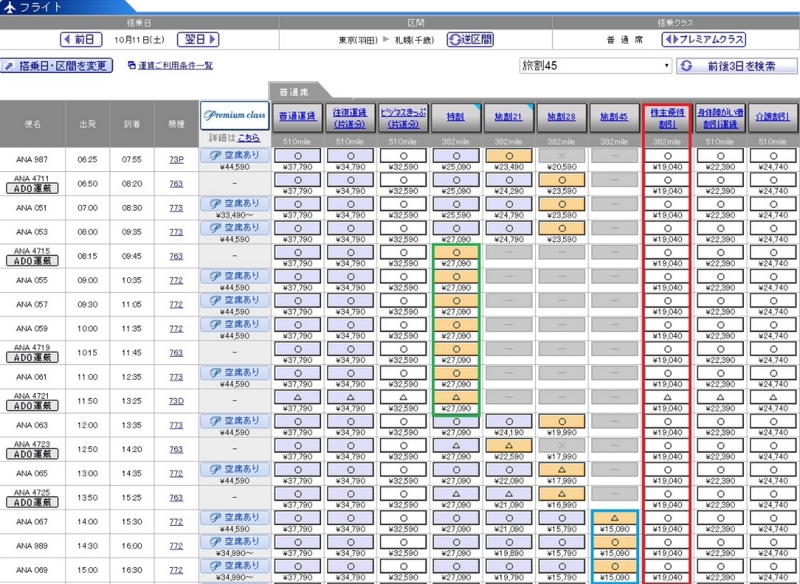Click the document icon beside 運賃ご利用条件一覧
This screenshot has width=800, height=584.
130,64
